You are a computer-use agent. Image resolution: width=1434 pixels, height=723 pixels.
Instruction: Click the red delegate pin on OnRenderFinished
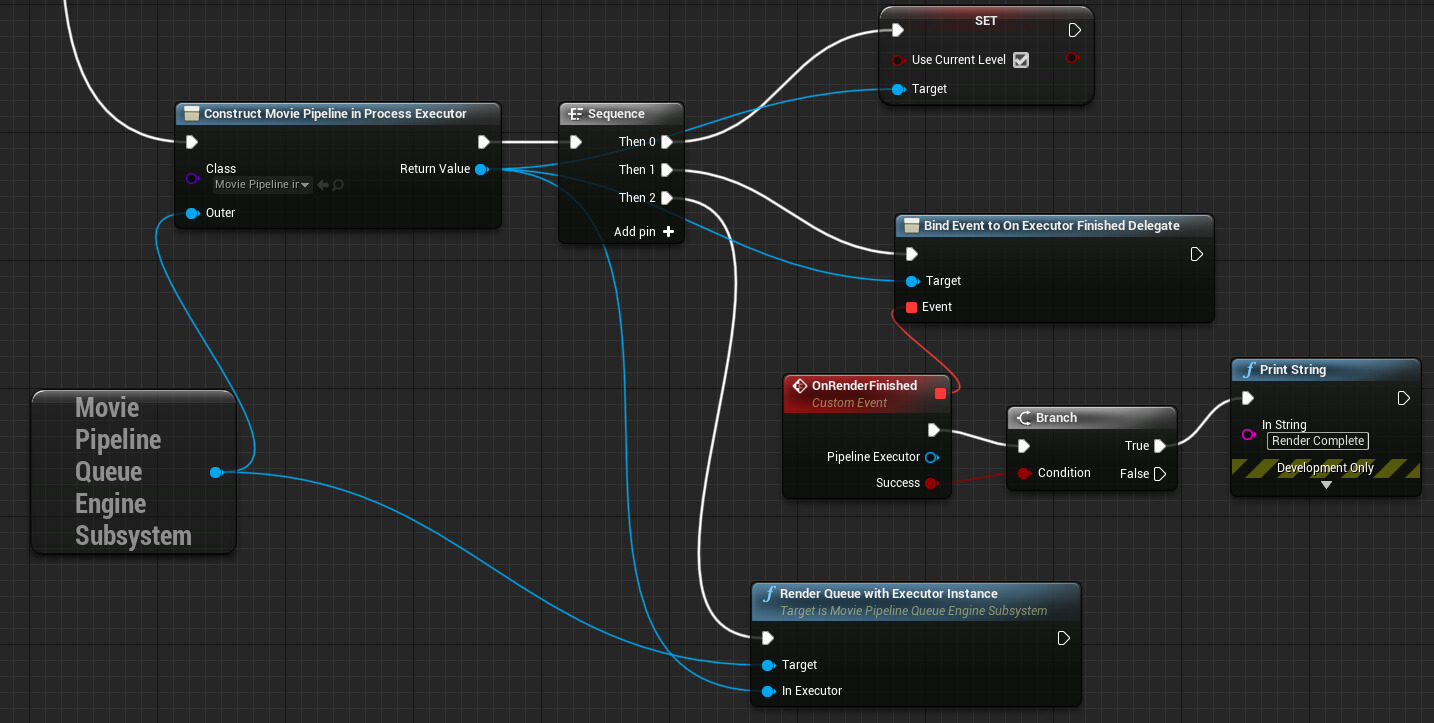(940, 393)
